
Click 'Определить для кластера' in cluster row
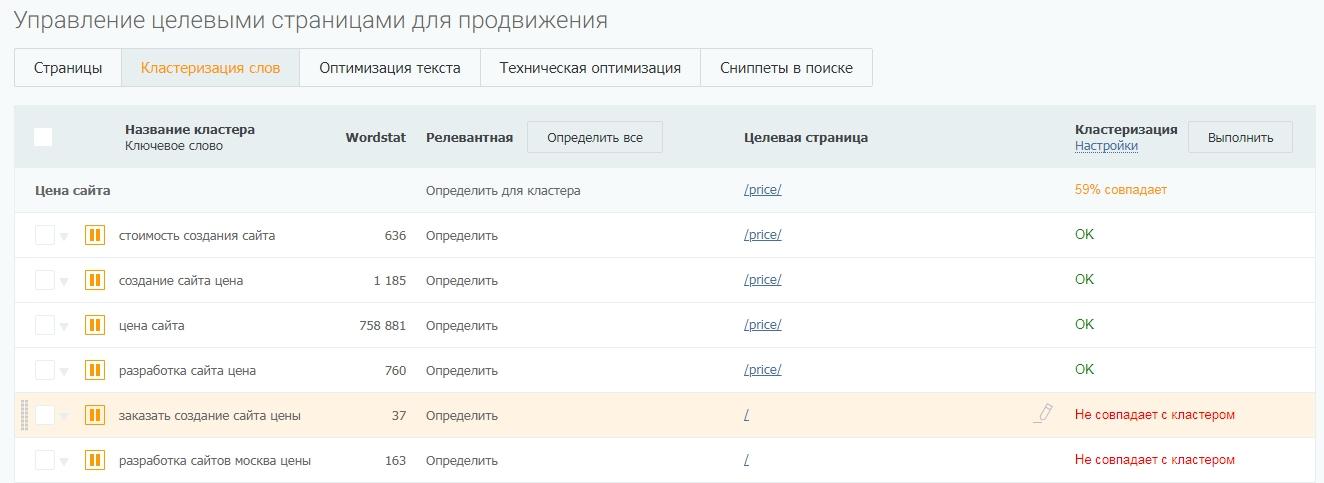point(503,190)
